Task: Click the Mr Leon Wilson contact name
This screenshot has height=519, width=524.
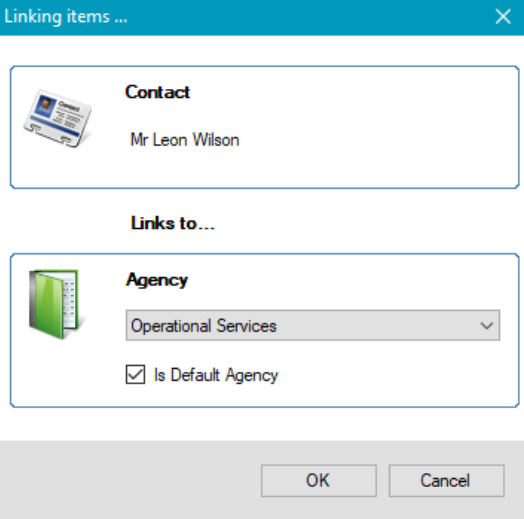Action: [185, 140]
